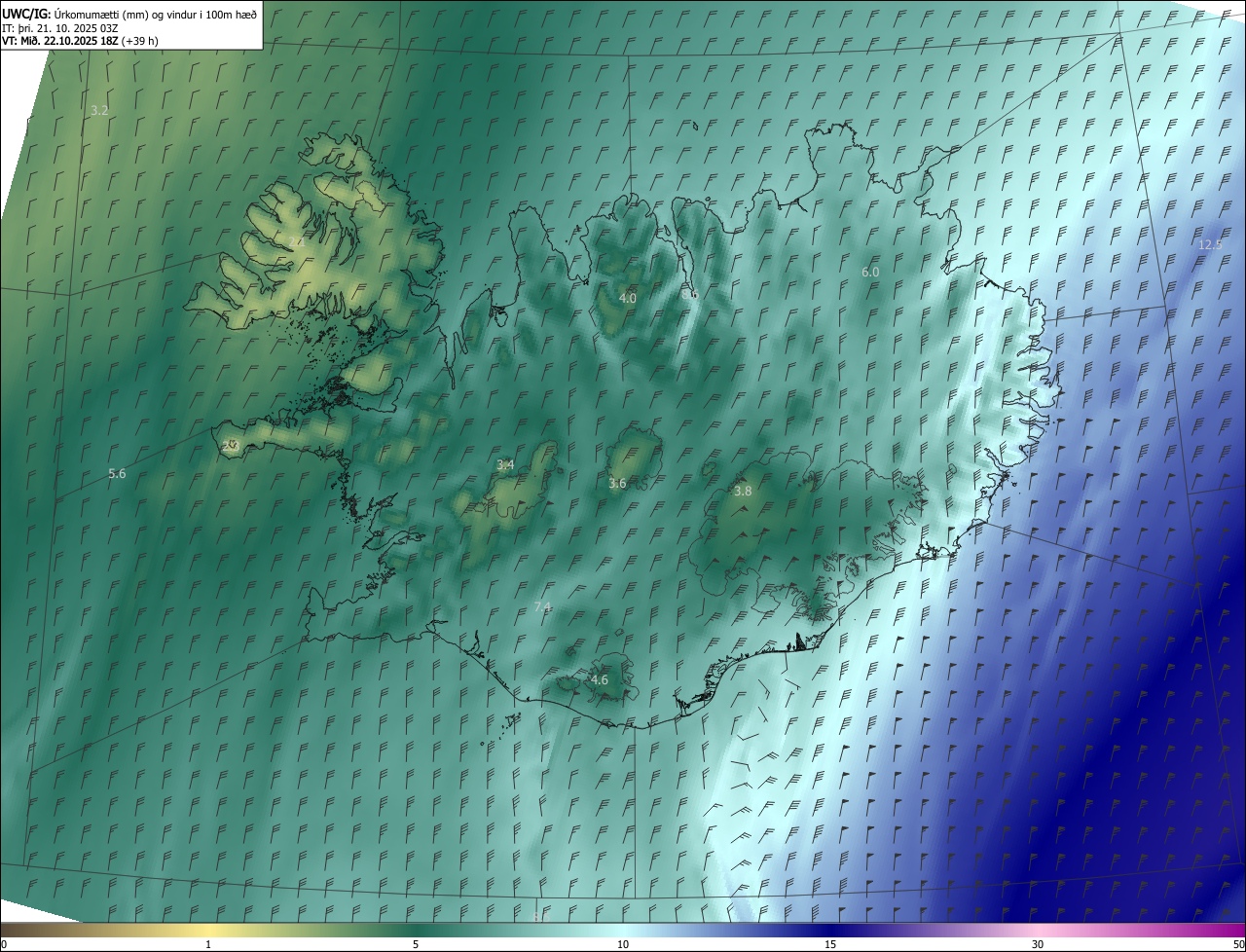Screen dimensions: 1246x952
Task: Click the 15 tick on the color scale
Action: (x=830, y=944)
